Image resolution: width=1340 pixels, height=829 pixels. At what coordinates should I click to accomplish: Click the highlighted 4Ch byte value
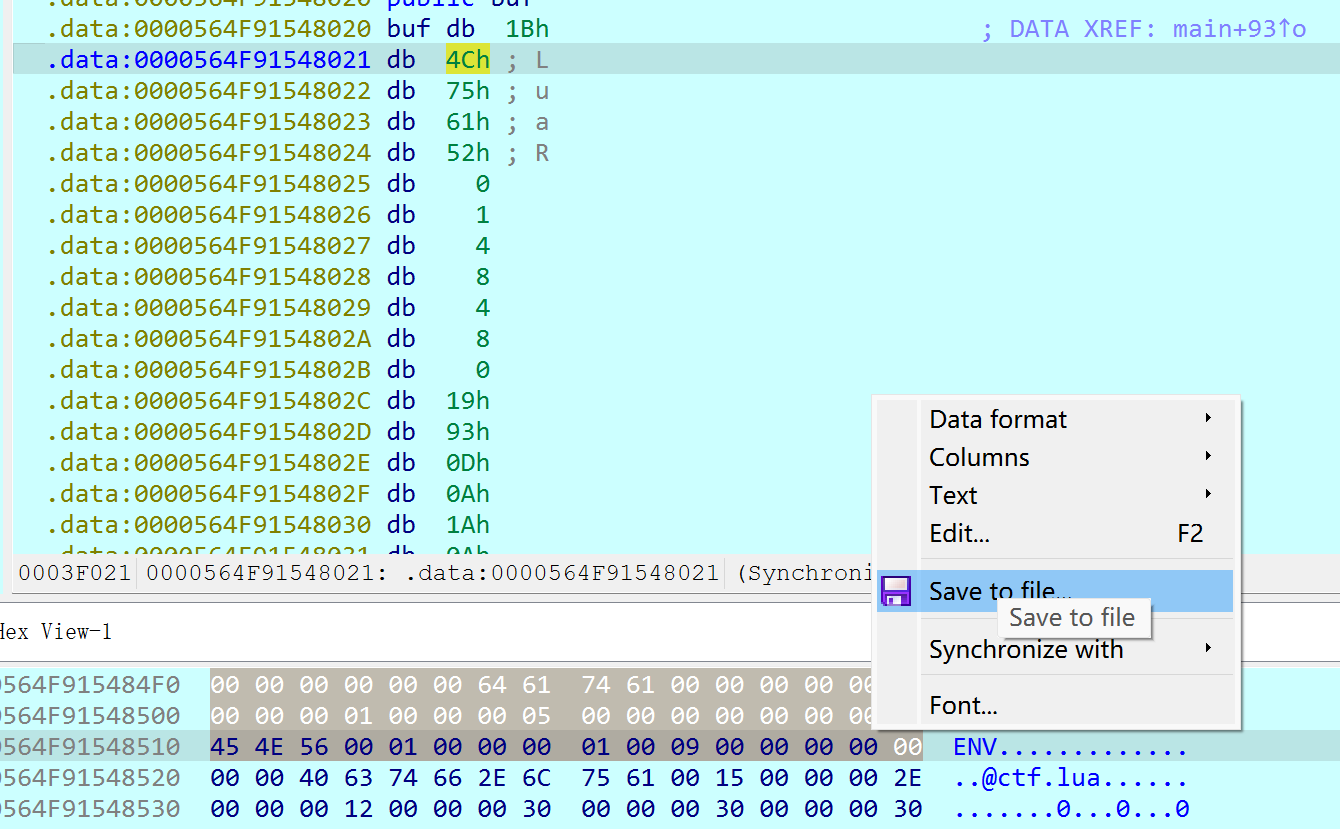[x=467, y=60]
